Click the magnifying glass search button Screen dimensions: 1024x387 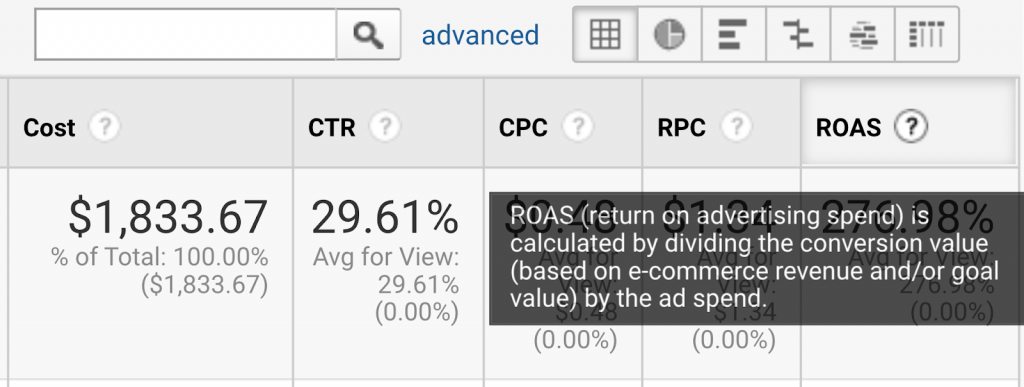tap(368, 35)
